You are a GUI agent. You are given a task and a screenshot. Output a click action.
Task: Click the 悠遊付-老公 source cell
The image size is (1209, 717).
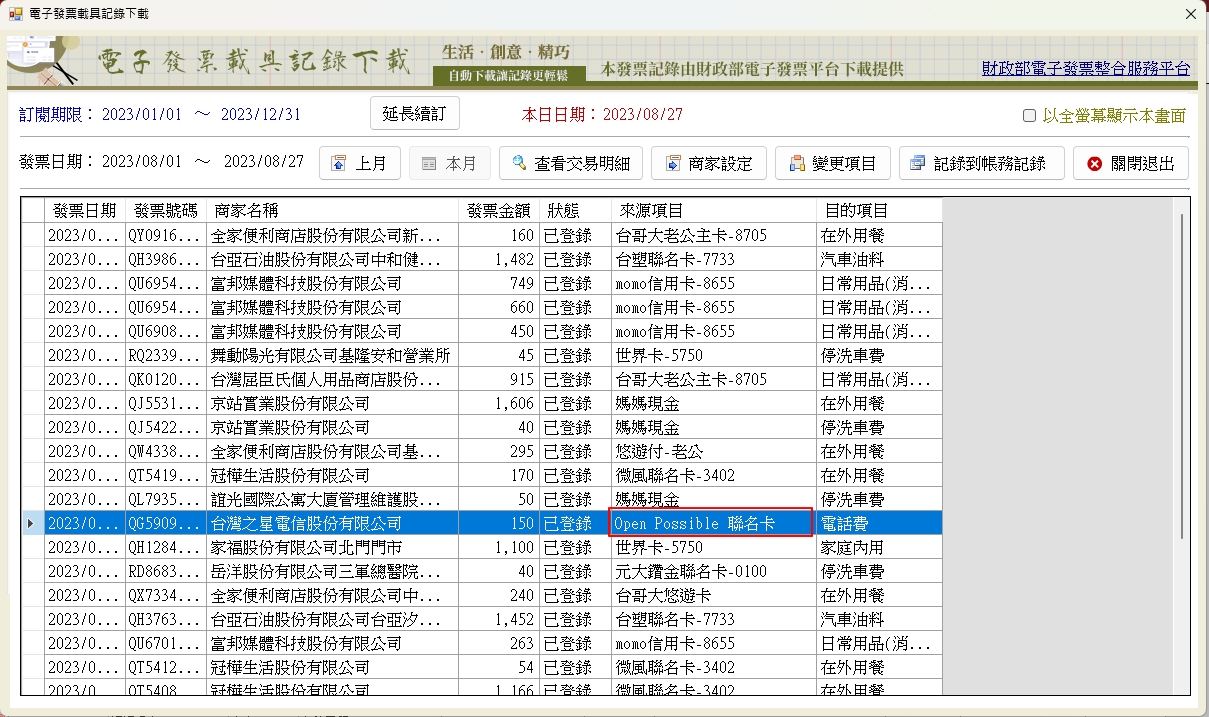pyautogui.click(x=713, y=451)
